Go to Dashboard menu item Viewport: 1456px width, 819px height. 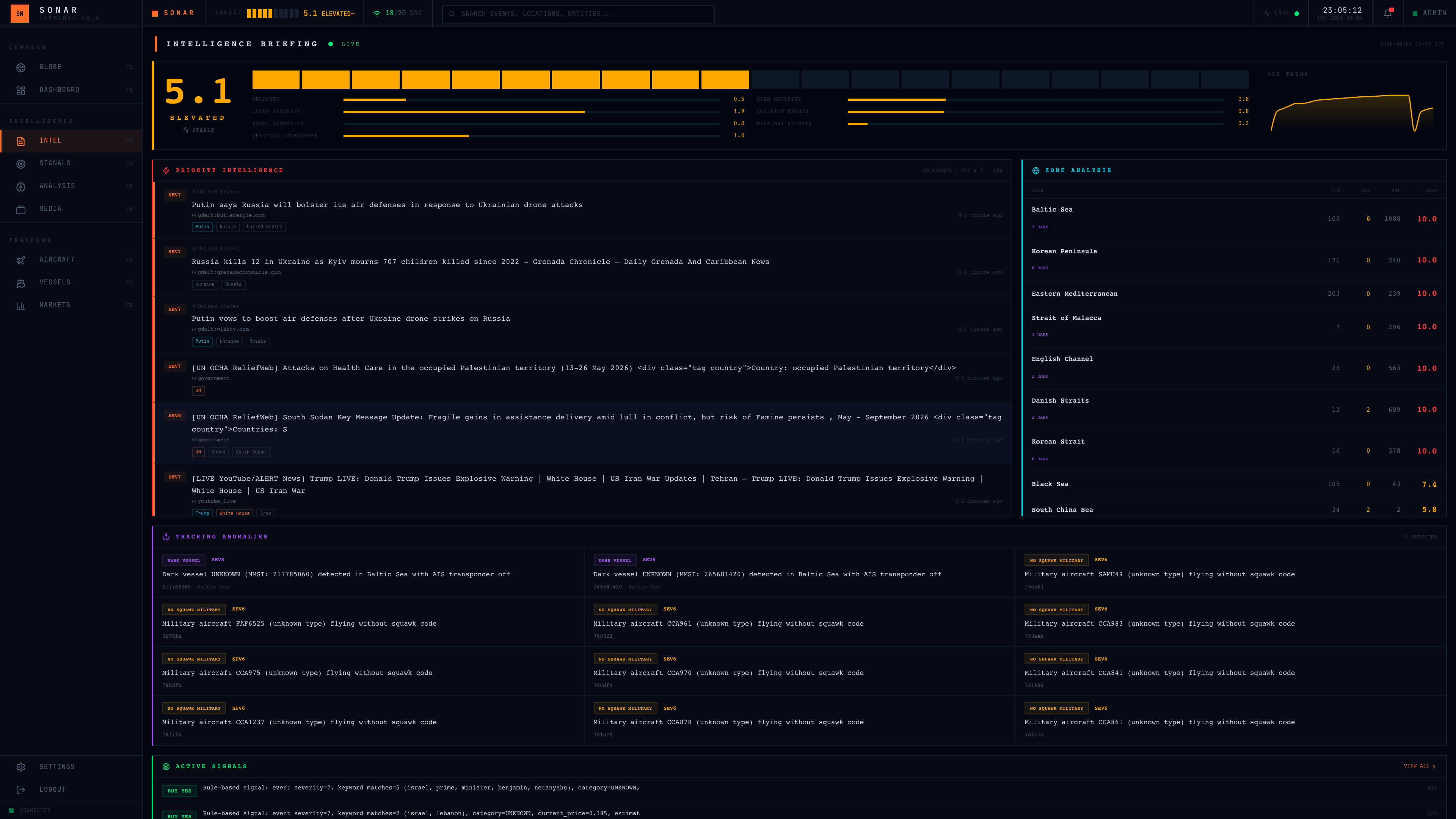click(x=71, y=90)
